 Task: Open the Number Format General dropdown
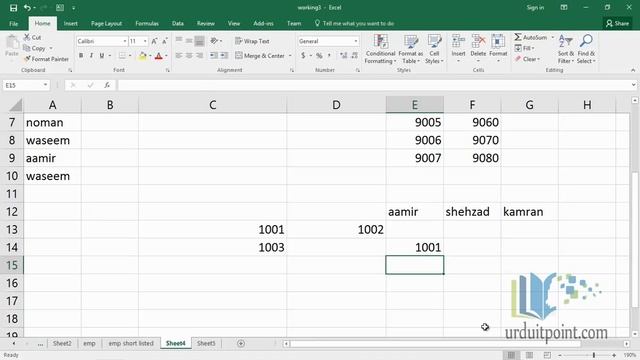pyautogui.click(x=356, y=41)
